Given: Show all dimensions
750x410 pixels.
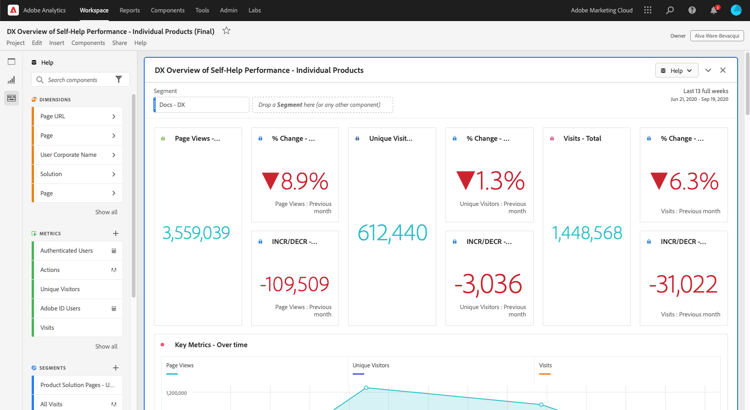Looking at the screenshot, I should point(106,212).
